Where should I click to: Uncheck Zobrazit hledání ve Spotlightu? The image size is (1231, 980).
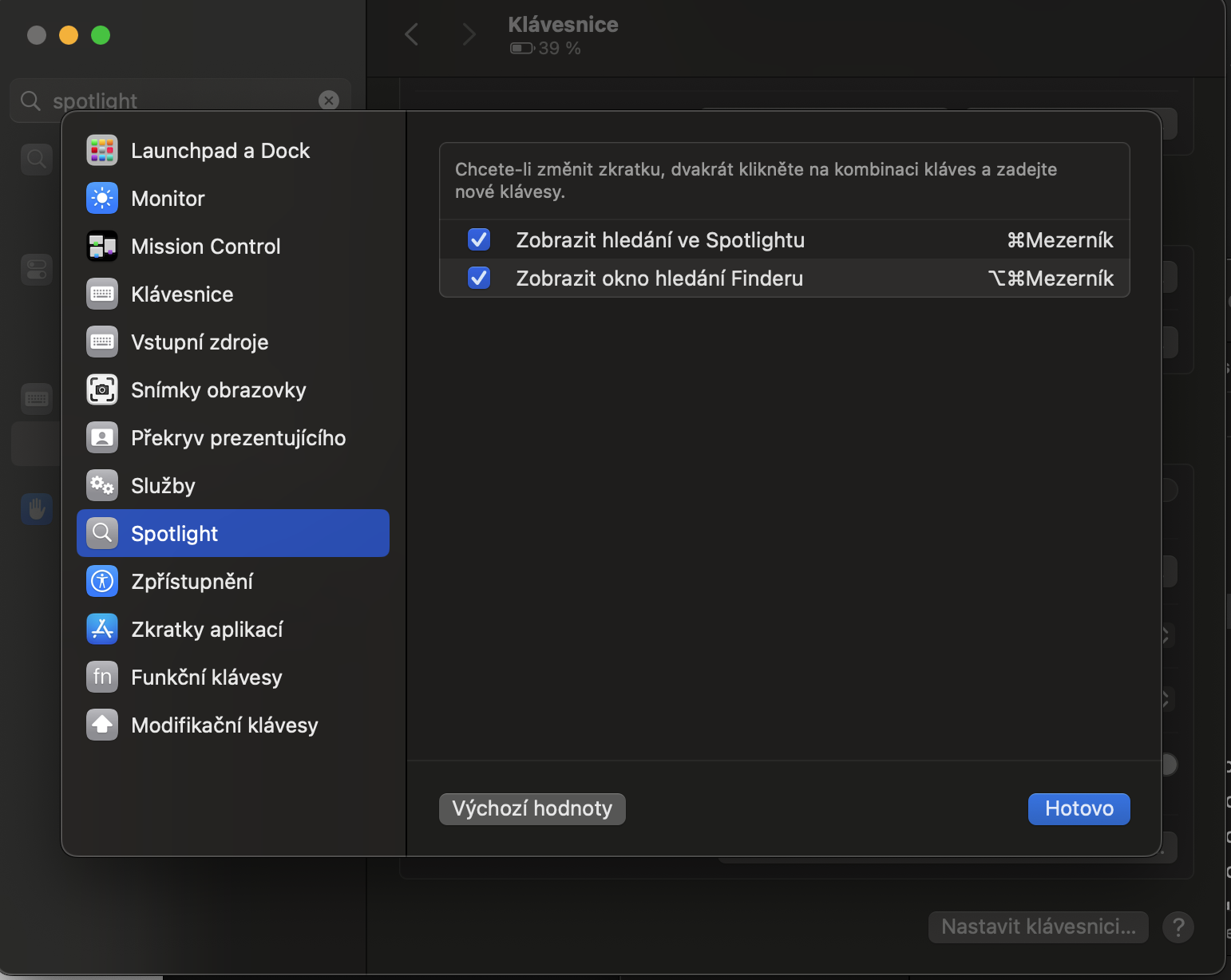tap(479, 239)
